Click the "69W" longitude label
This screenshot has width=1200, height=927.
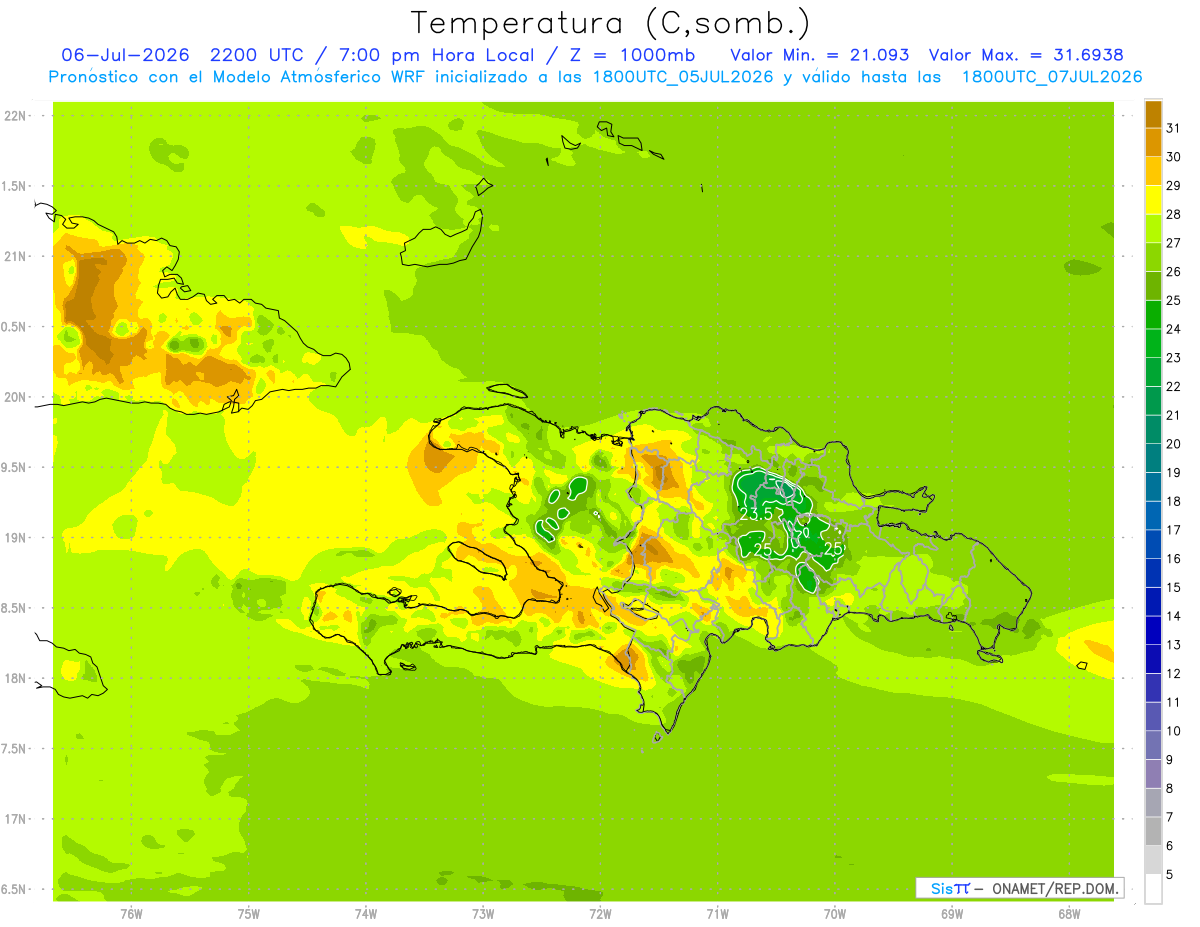pos(952,913)
